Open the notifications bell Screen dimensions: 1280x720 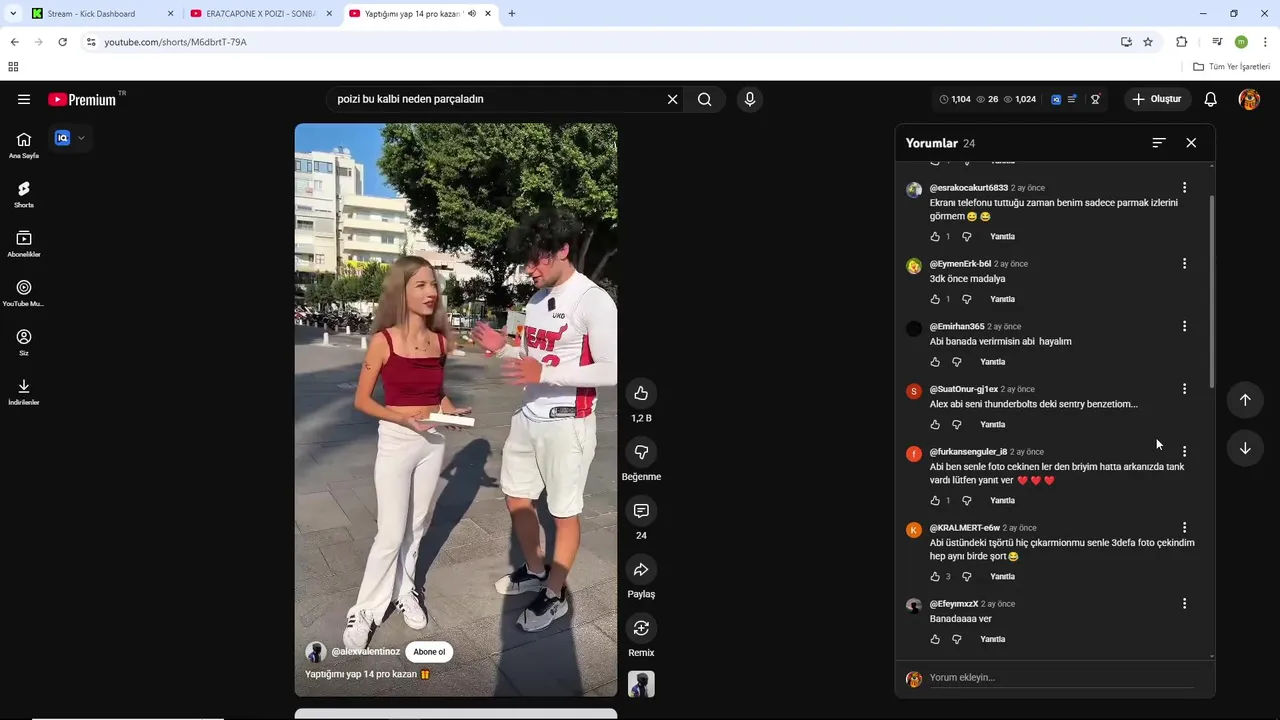click(x=1210, y=99)
